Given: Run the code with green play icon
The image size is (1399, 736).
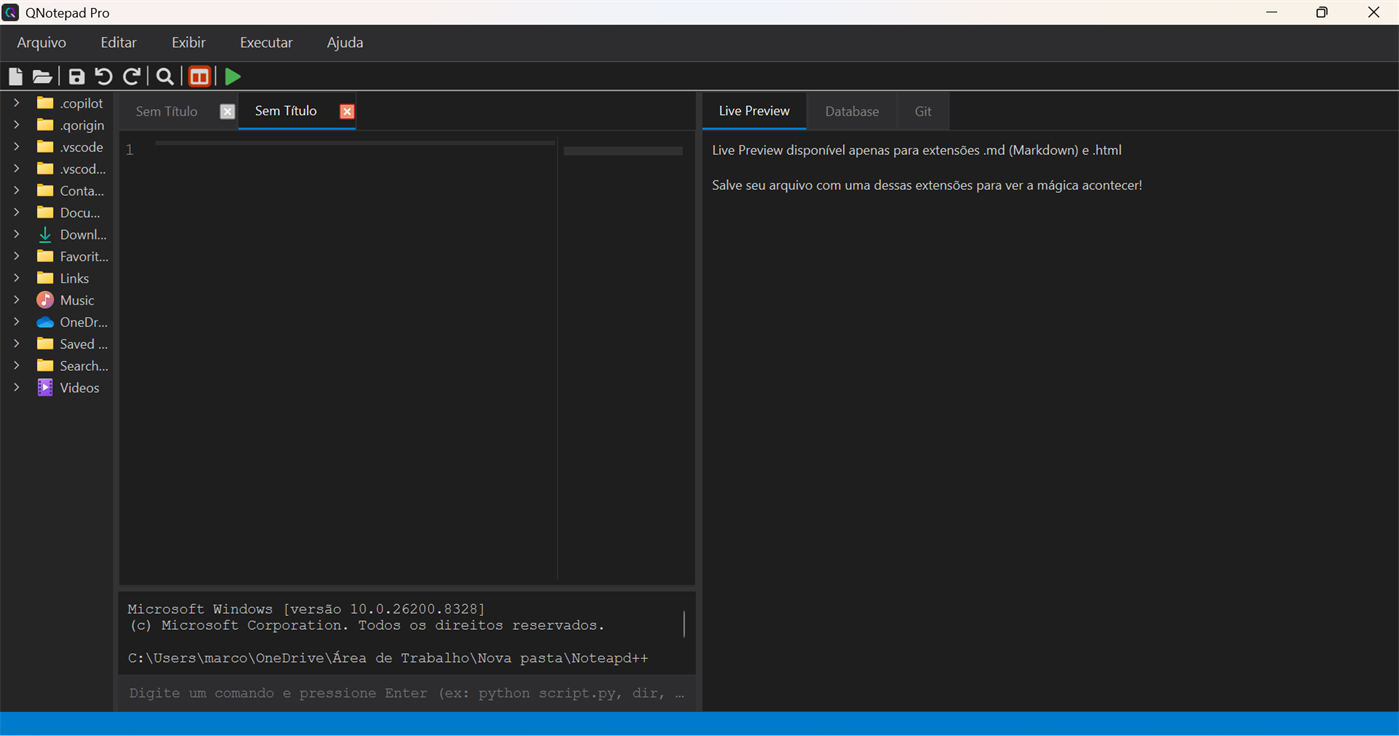Looking at the screenshot, I should (x=232, y=76).
